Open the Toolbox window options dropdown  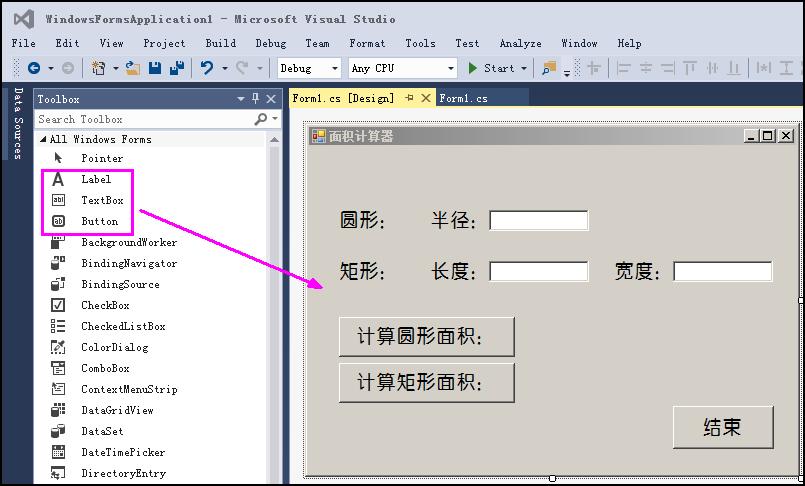click(240, 99)
